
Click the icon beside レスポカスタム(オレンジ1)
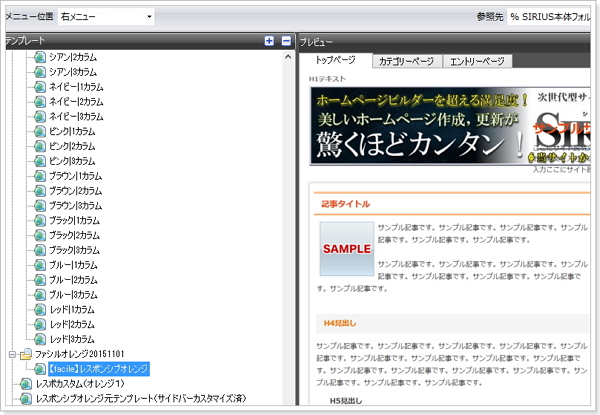26,384
